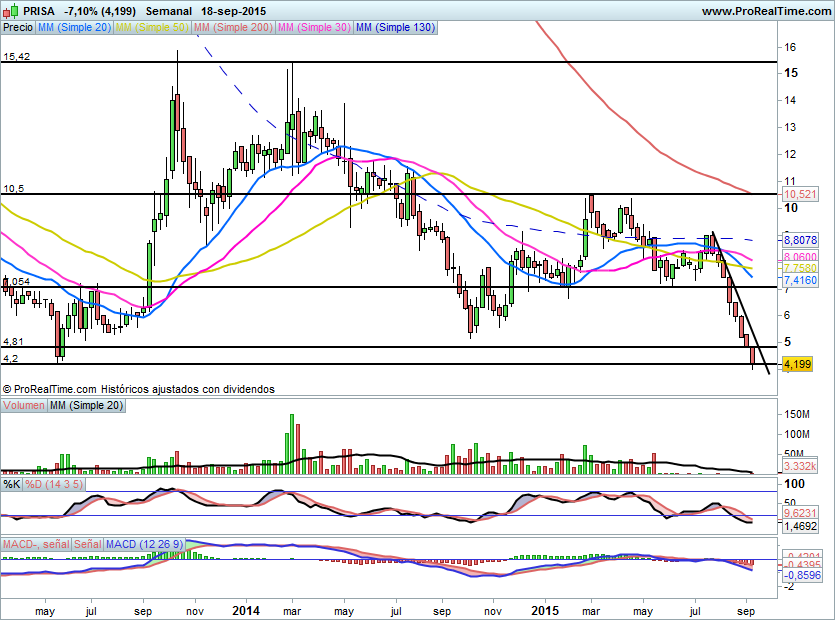
Task: Select the MACD-, señal histogram label
Action: click(x=36, y=544)
